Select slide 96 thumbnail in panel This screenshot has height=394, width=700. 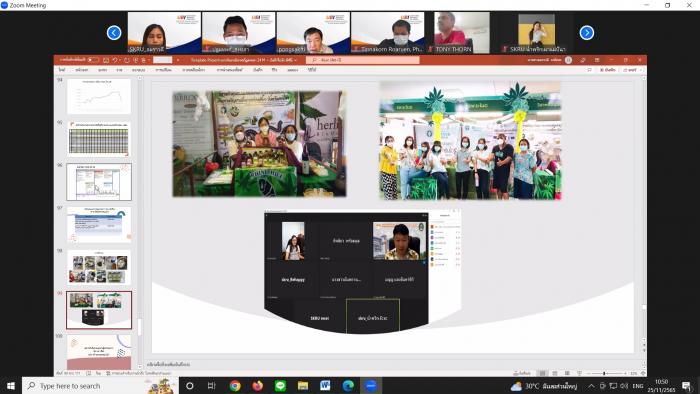99,182
